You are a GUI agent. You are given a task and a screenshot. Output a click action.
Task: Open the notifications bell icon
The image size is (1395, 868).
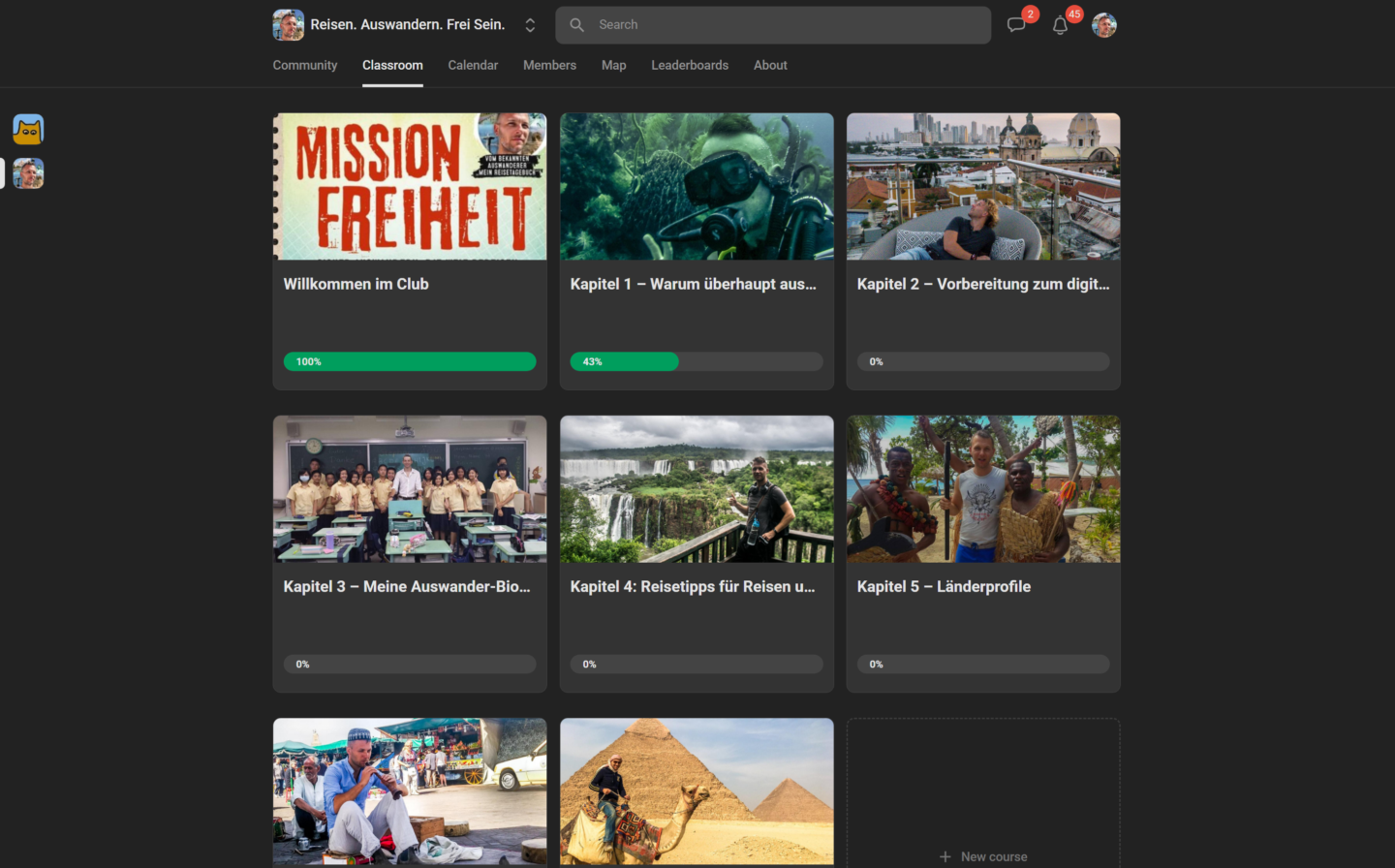point(1061,25)
